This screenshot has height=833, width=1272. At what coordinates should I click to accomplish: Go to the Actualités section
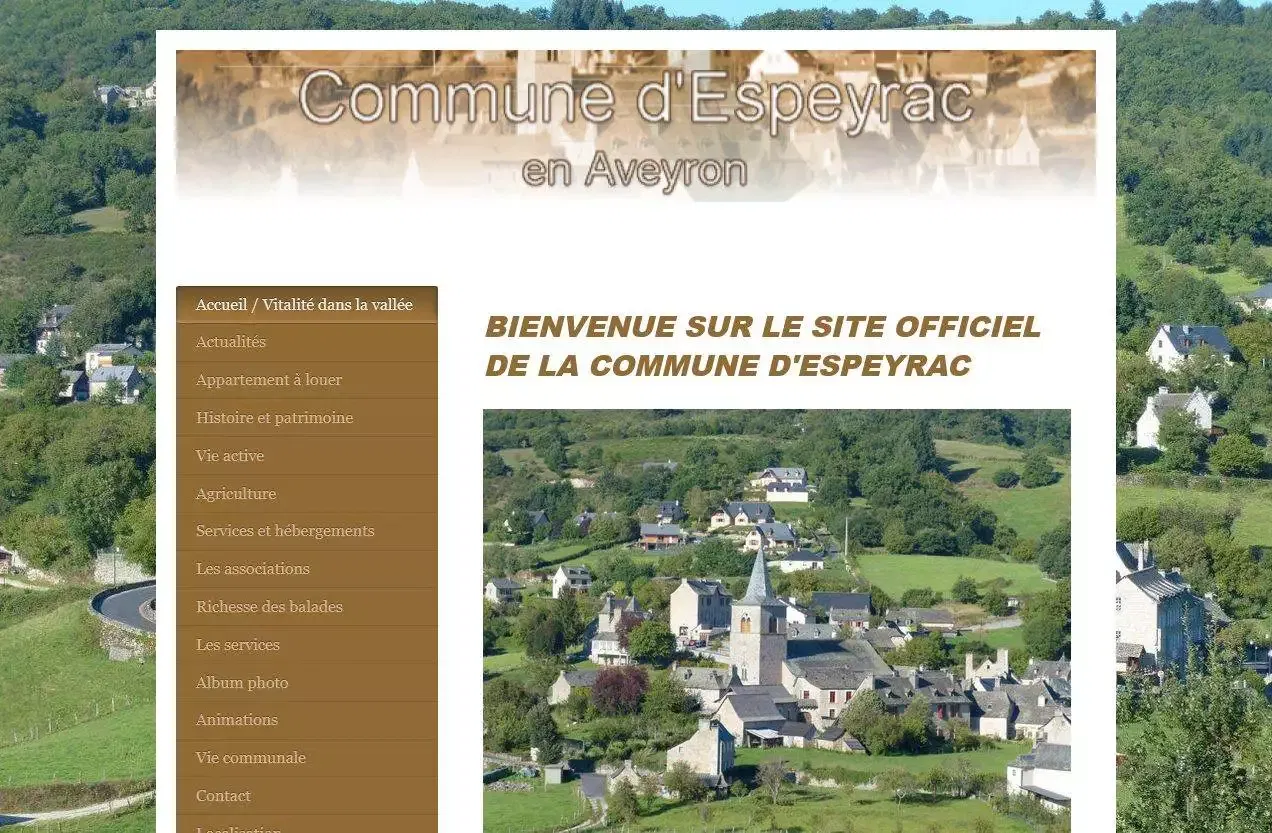tap(231, 342)
